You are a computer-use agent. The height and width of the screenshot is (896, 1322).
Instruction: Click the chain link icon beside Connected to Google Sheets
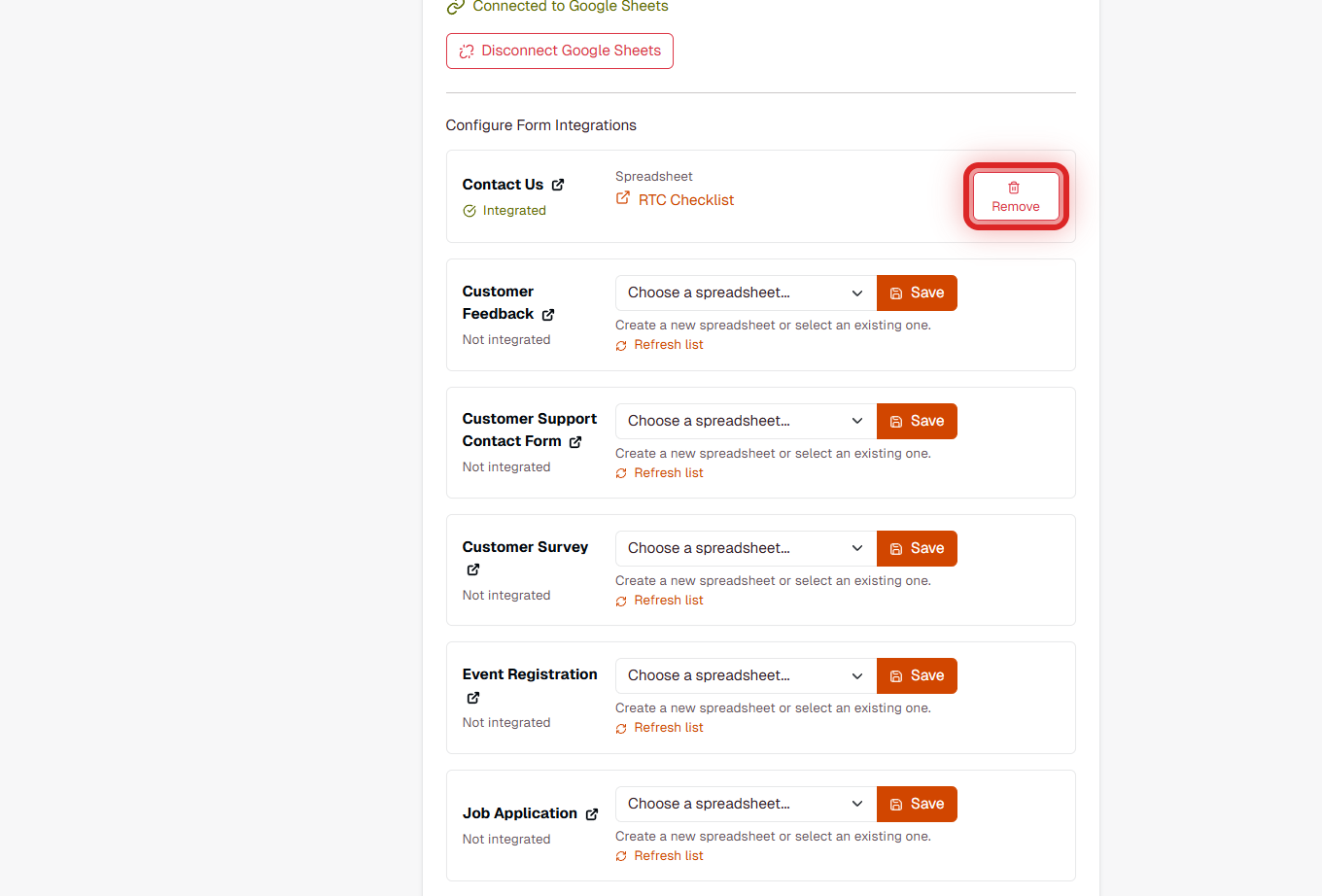point(454,7)
